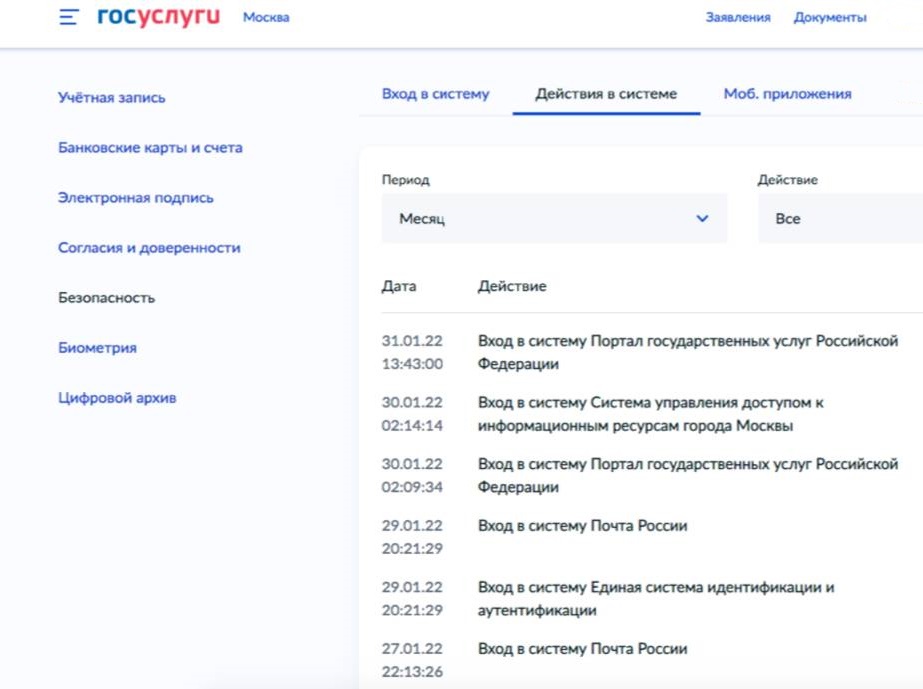Go to Заявления in the header
The image size is (923, 689).
pos(738,18)
